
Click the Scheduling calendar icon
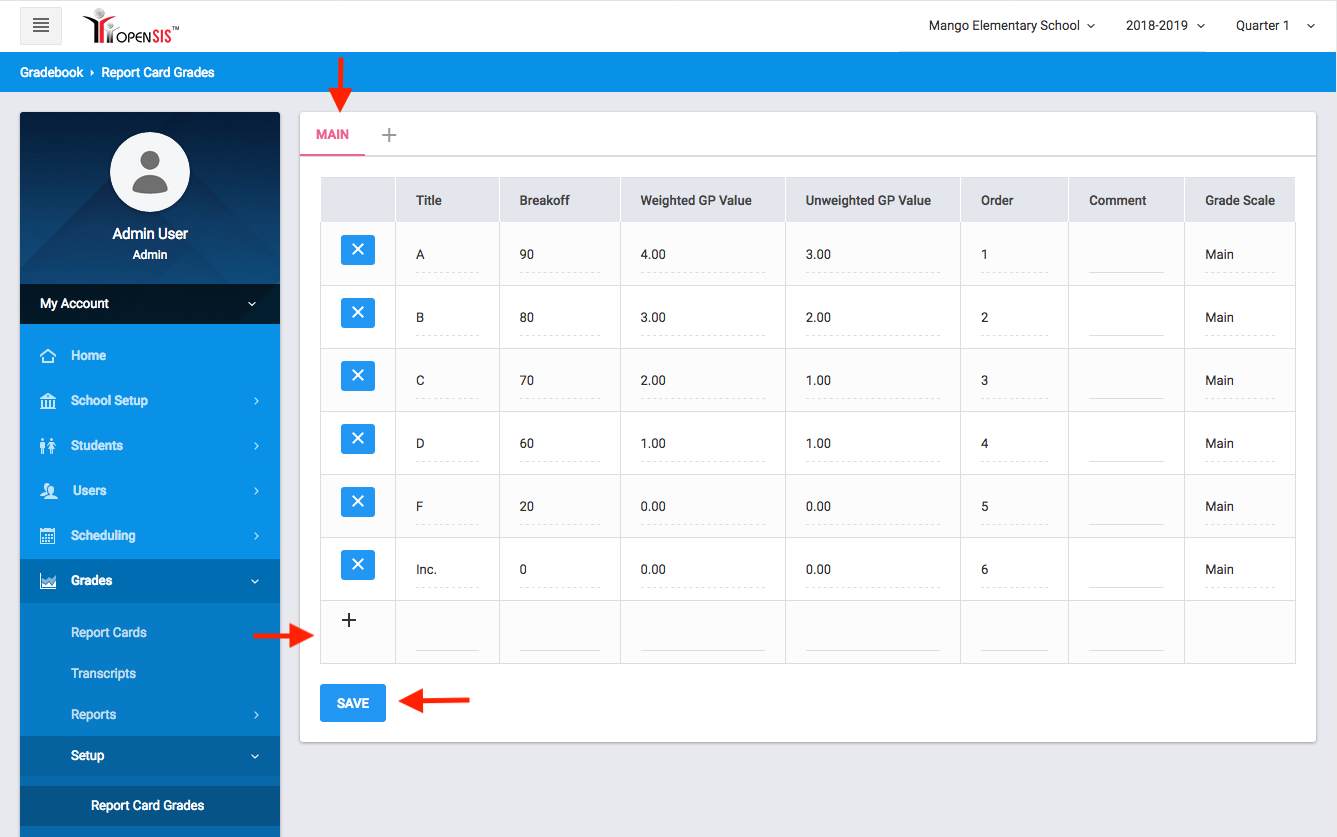[48, 536]
